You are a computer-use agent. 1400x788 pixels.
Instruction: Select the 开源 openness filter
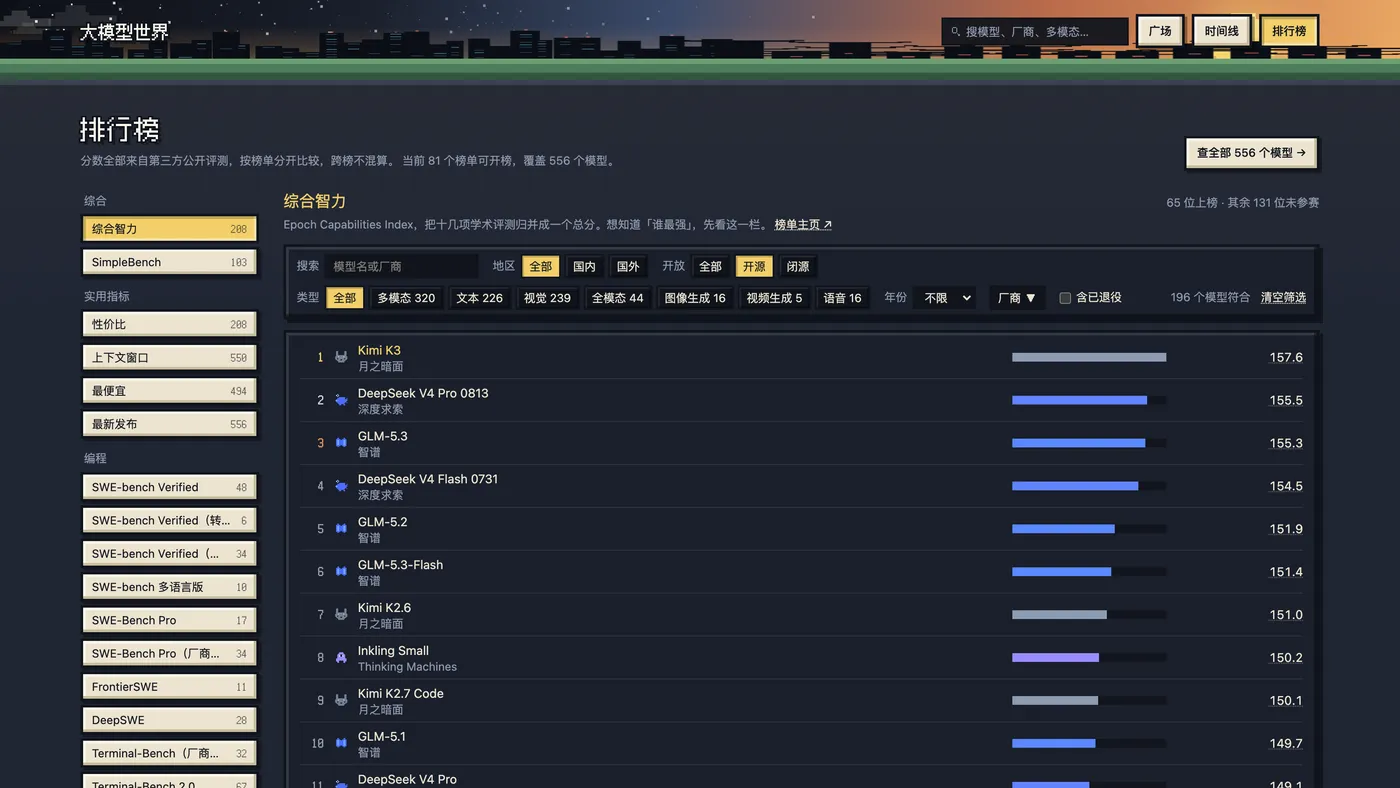click(x=754, y=267)
